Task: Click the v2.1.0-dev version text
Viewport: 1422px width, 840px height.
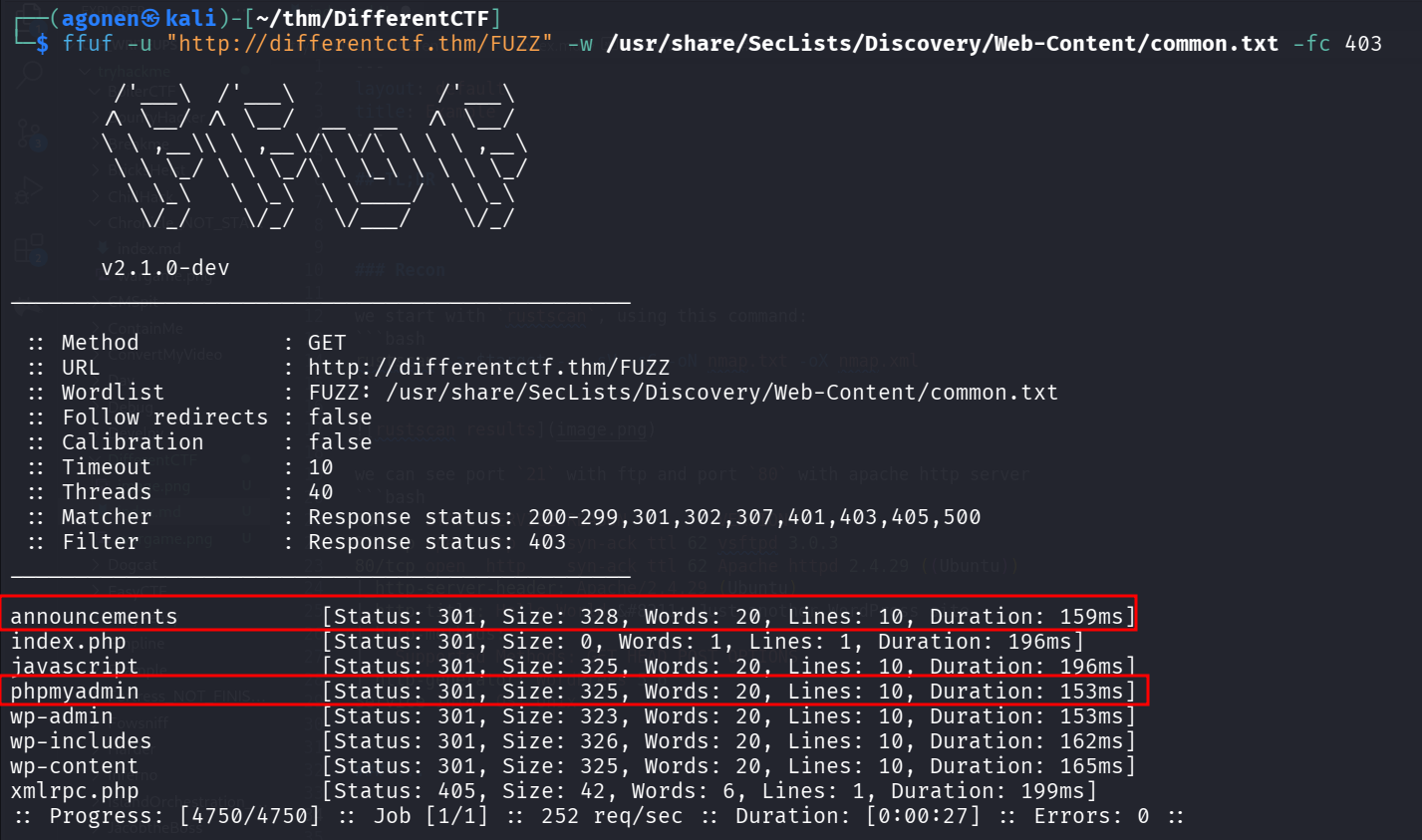Action: [165, 268]
